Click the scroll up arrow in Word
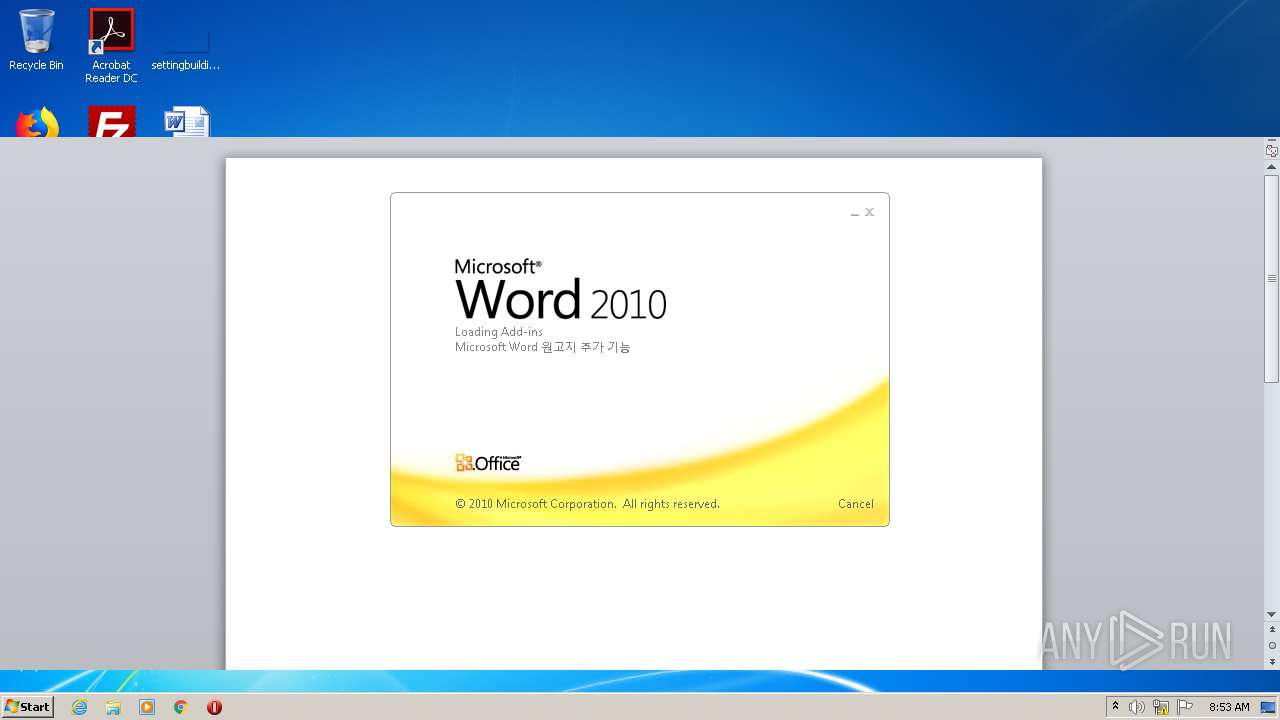The image size is (1280, 720). (x=1272, y=167)
